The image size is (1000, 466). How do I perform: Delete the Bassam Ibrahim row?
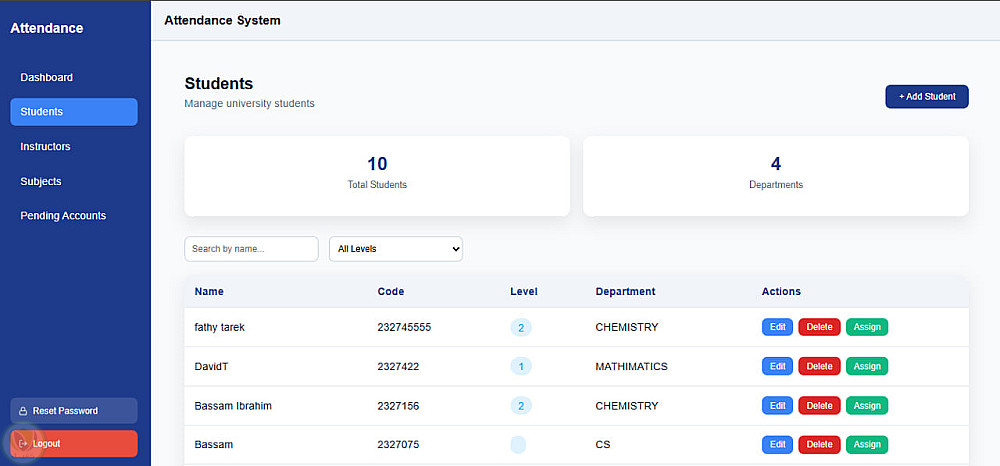[x=819, y=406]
